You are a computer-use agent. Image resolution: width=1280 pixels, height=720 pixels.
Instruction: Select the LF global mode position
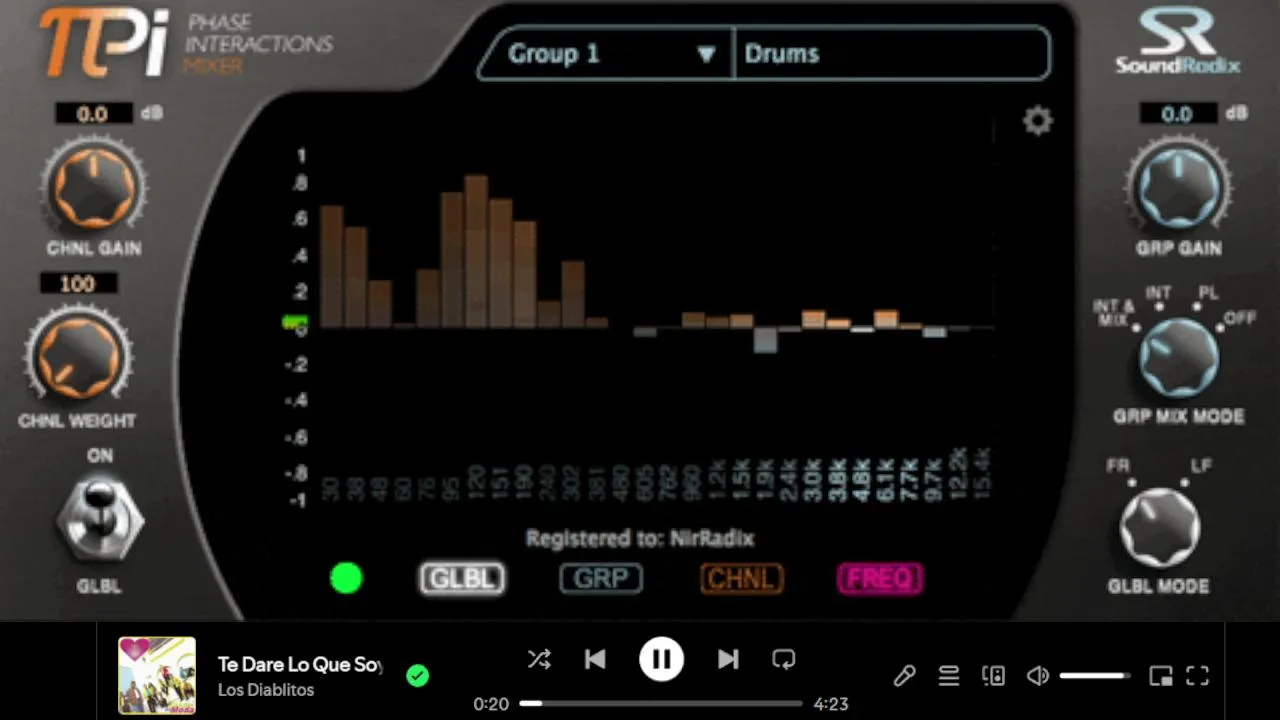[1200, 467]
